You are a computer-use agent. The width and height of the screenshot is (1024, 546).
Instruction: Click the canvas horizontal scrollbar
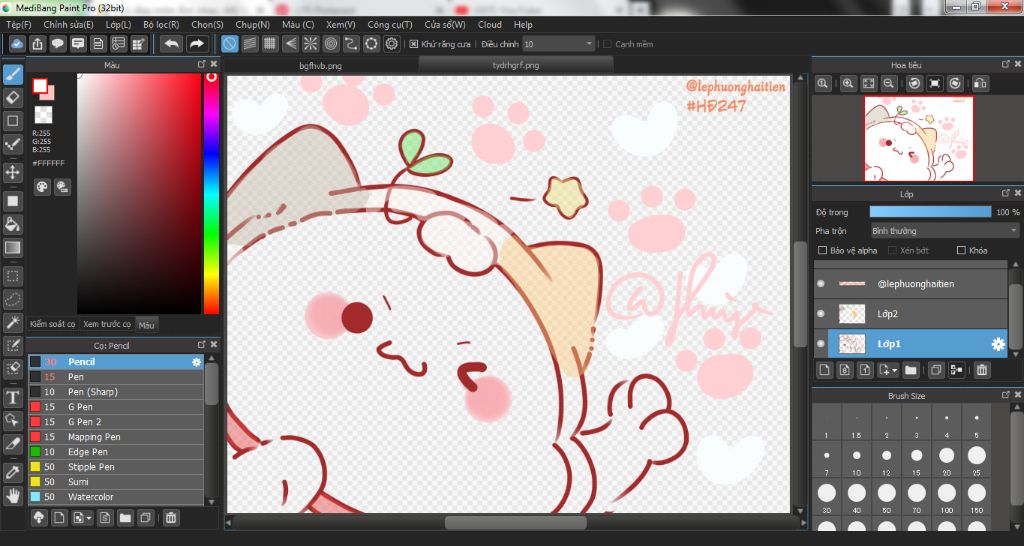pos(516,522)
